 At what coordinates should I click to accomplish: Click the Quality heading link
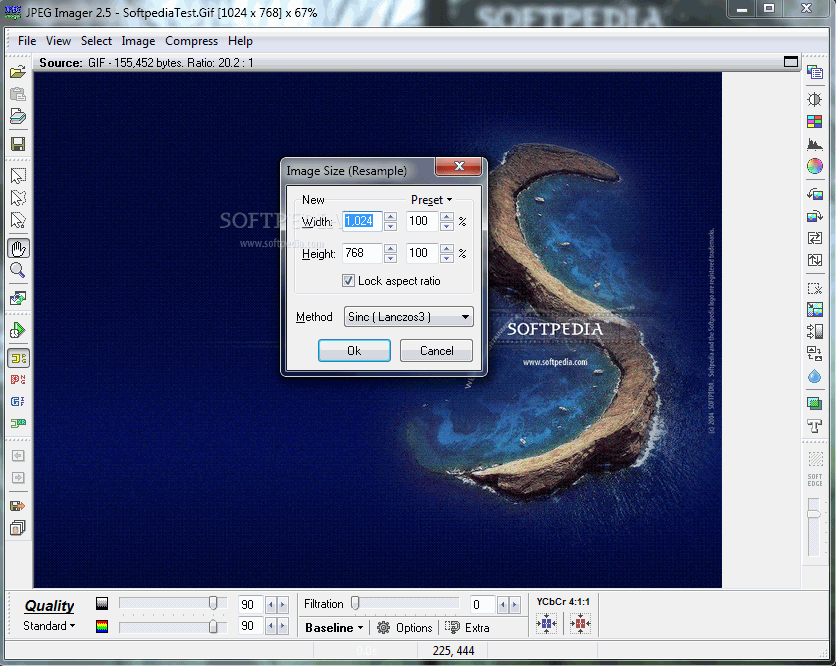pos(49,606)
